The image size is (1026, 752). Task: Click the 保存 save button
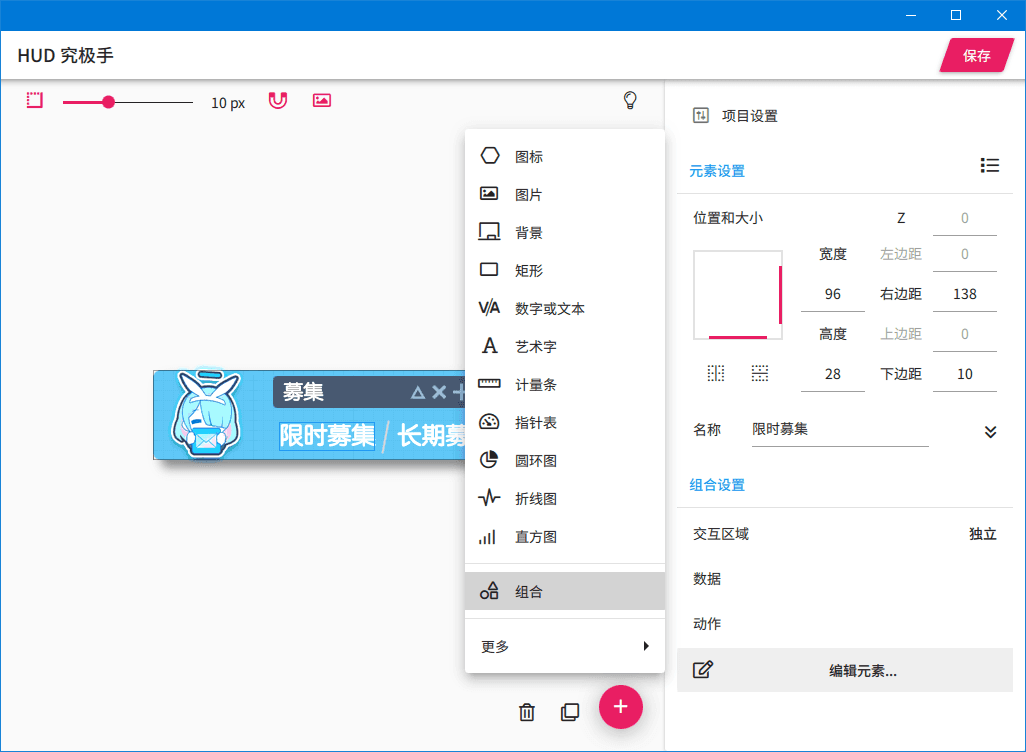click(976, 56)
